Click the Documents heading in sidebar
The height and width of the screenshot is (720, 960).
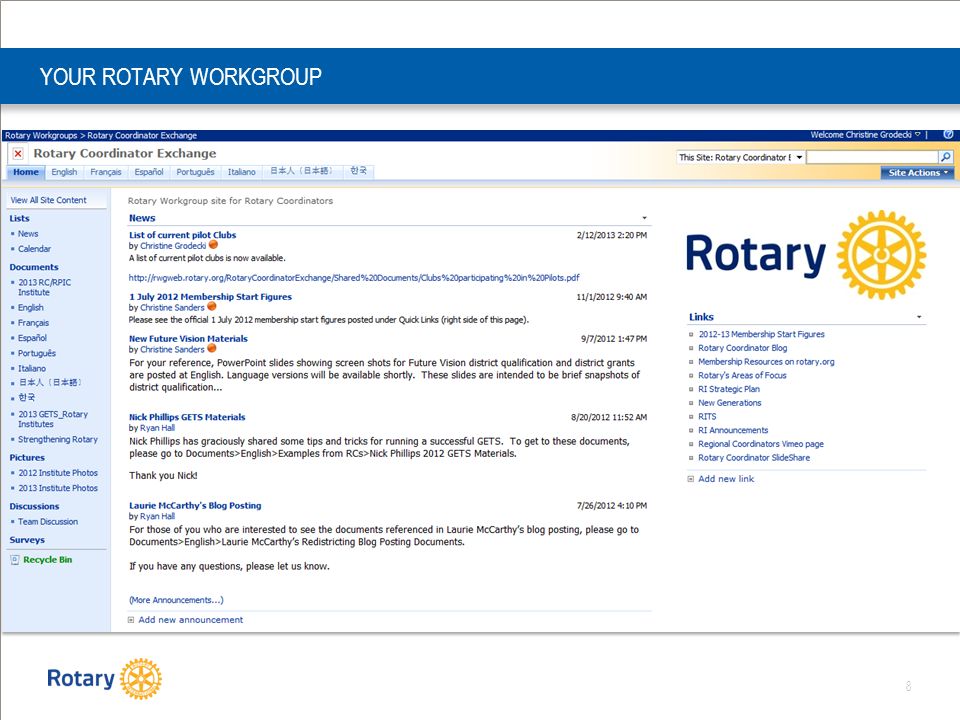point(34,267)
